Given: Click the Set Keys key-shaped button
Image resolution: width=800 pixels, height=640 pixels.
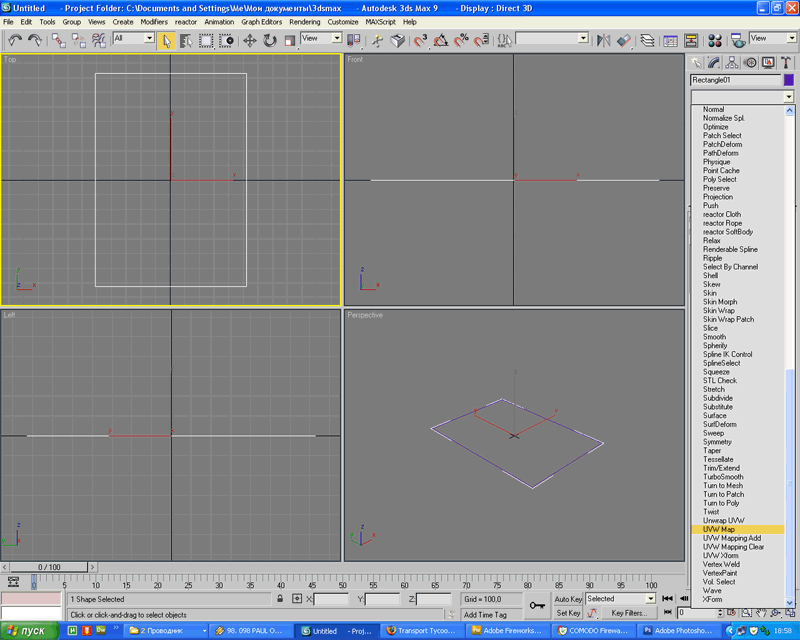Looking at the screenshot, I should [x=537, y=605].
